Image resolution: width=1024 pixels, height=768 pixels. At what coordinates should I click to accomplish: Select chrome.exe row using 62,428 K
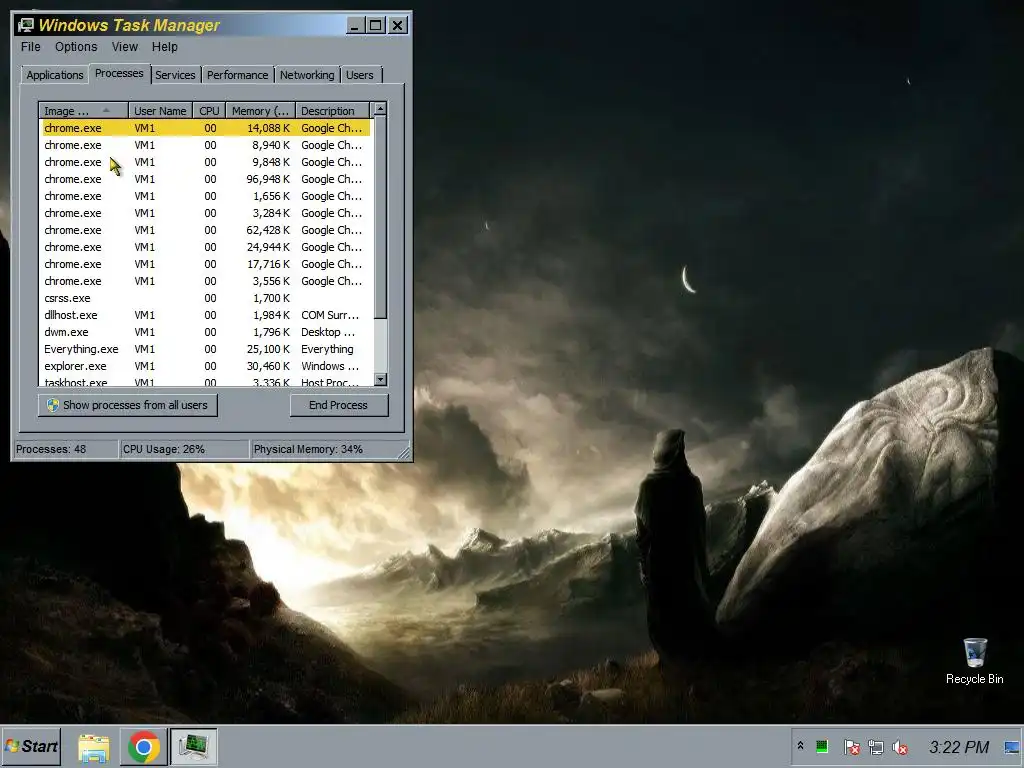point(206,230)
